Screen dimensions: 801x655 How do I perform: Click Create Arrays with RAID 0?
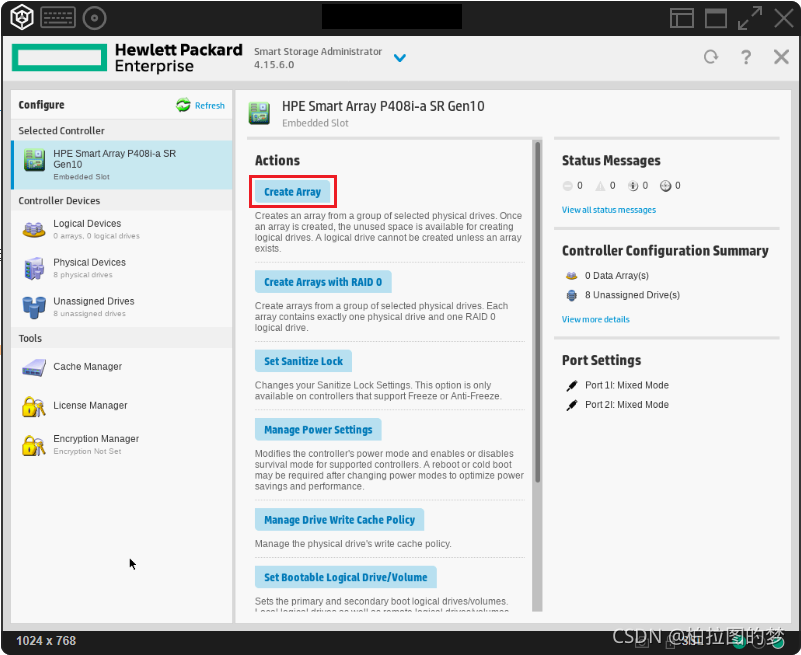click(x=323, y=282)
